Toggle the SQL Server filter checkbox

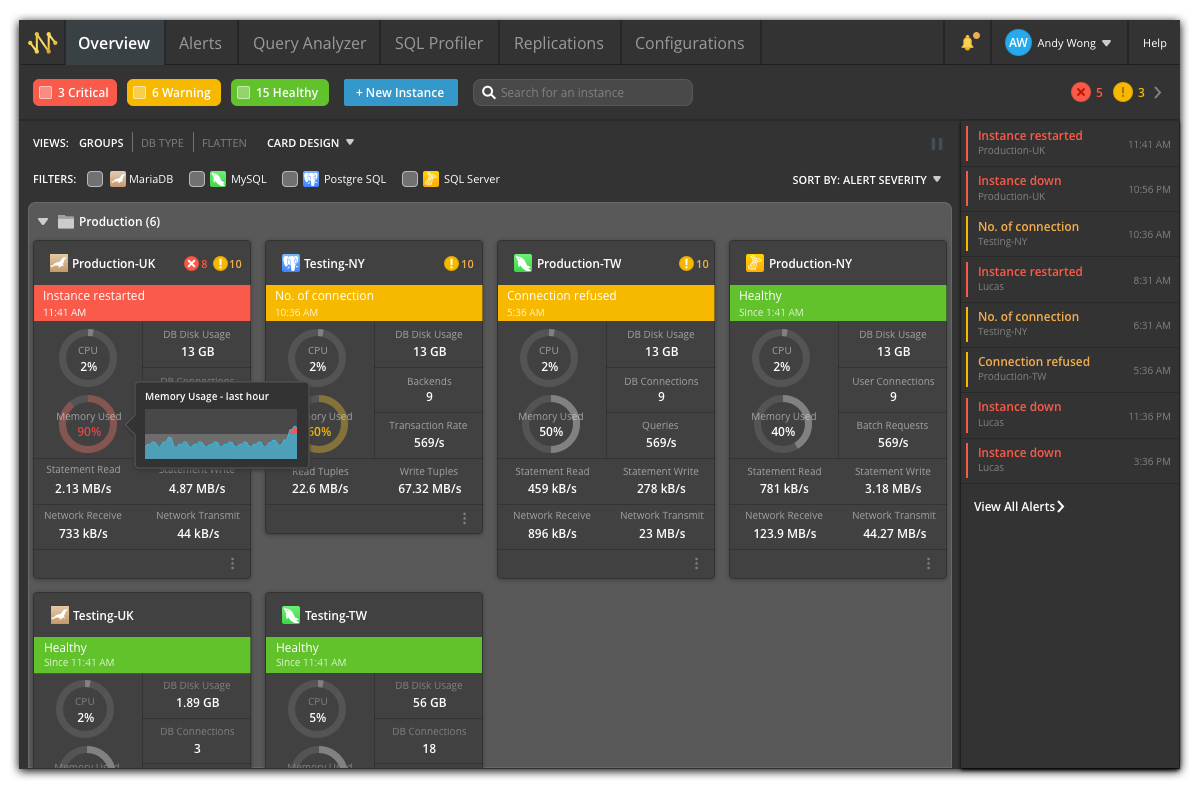(410, 179)
